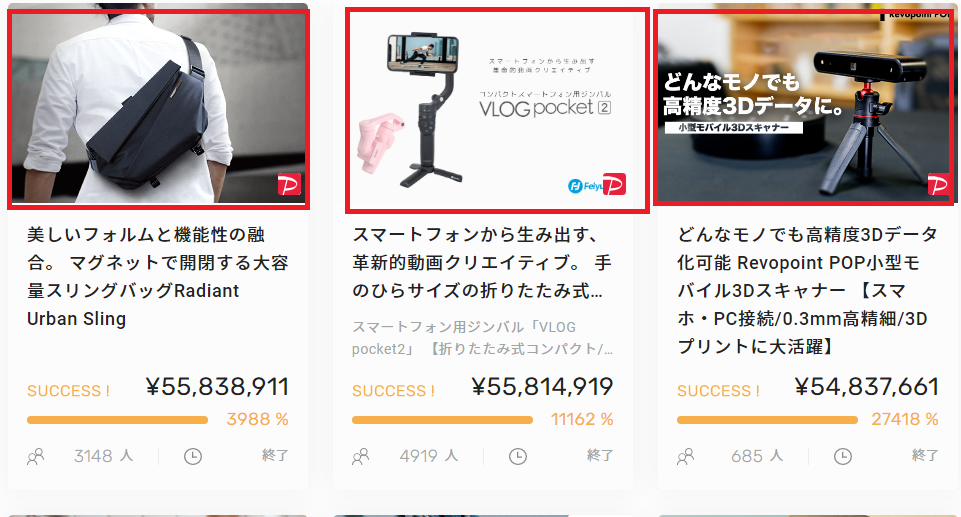Viewport: 961px width, 517px height.
Task: Click supporters icon beside 685 人
Action: 685,456
